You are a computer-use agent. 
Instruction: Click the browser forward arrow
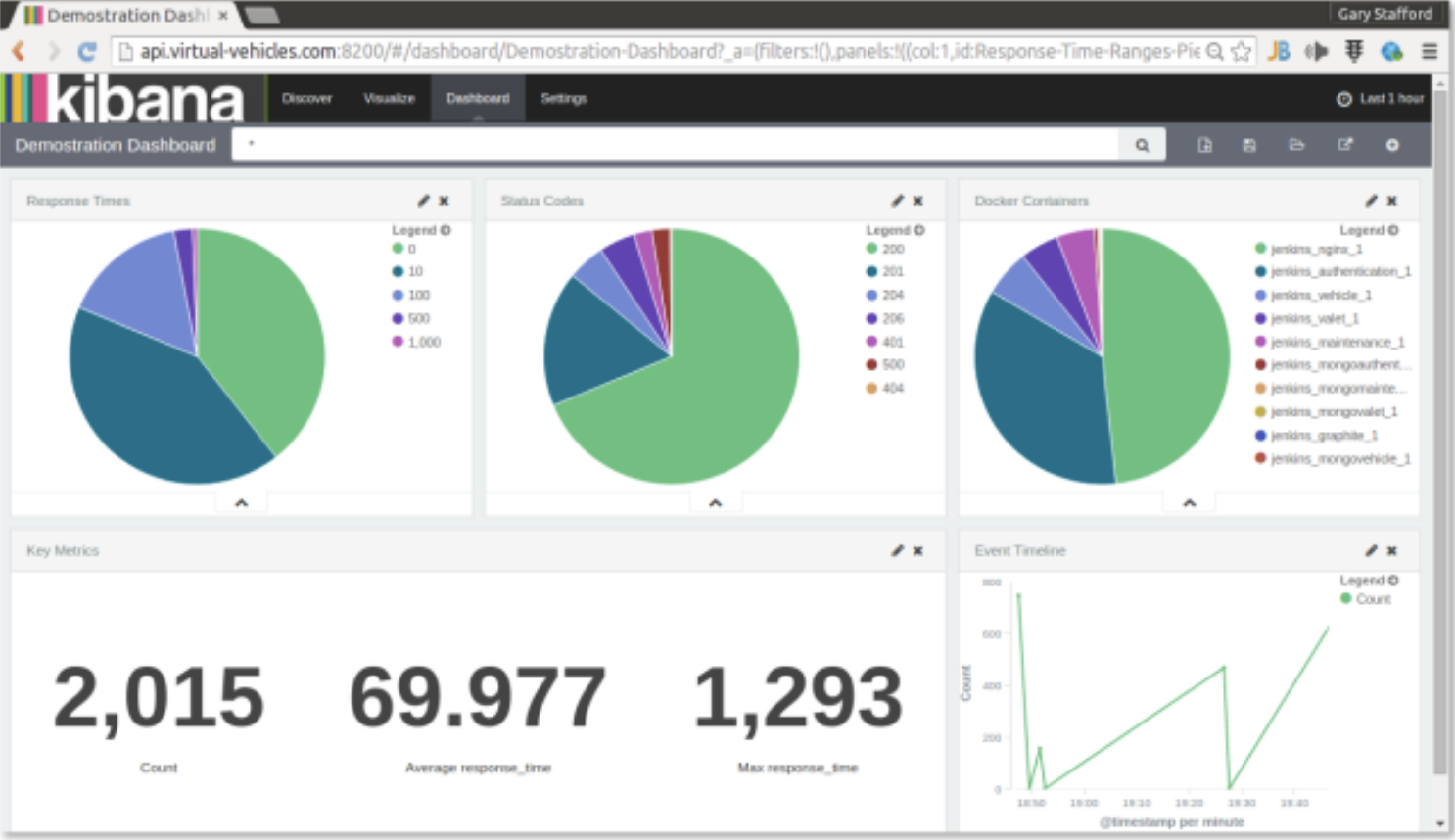[x=53, y=51]
